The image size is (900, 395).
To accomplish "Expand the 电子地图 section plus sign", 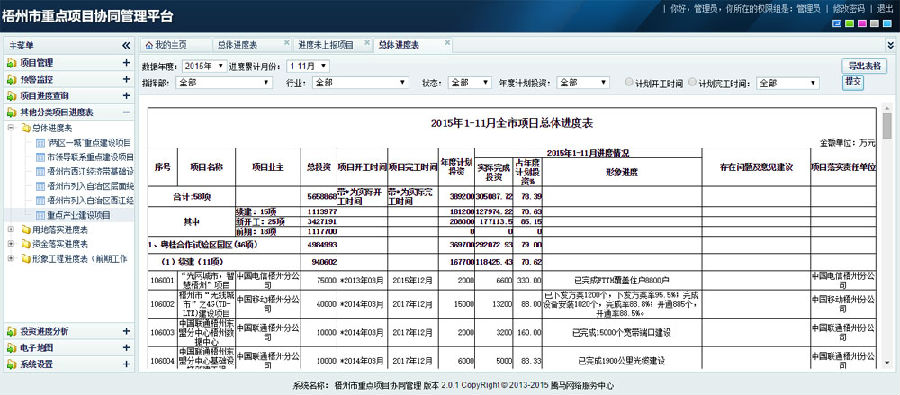I will tap(126, 347).
